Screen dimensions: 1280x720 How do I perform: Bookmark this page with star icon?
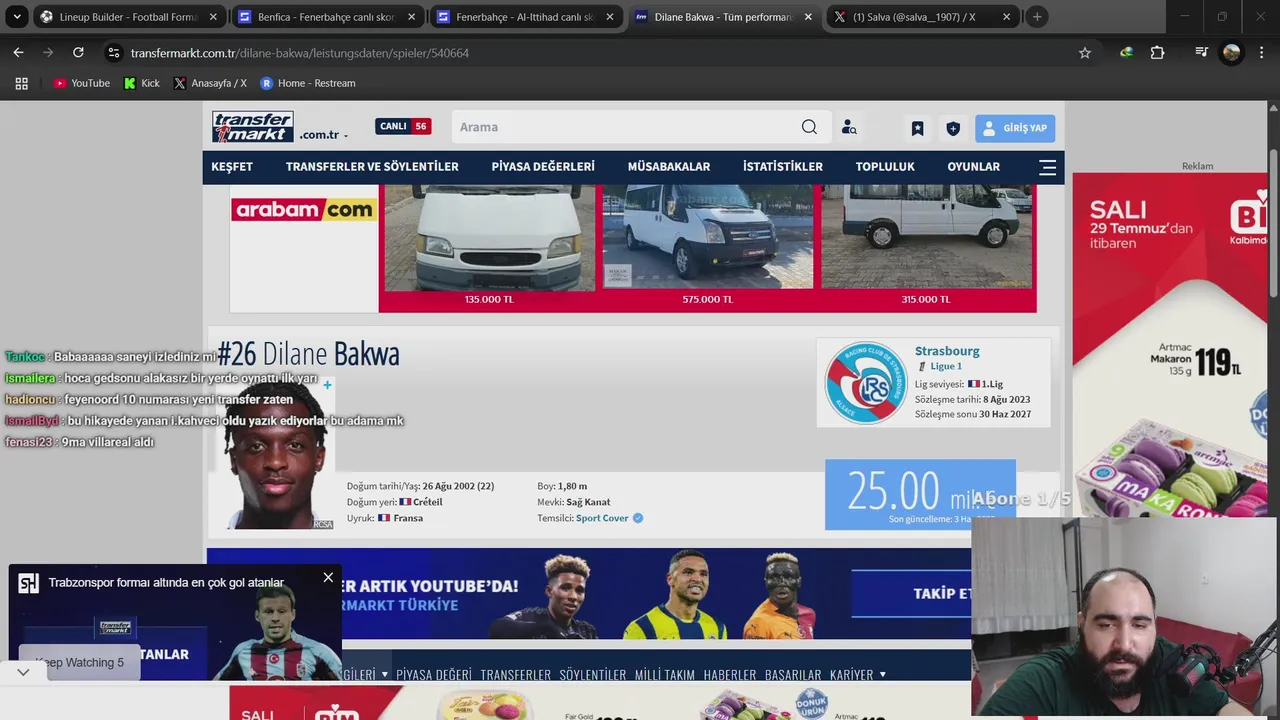pyautogui.click(x=1085, y=53)
